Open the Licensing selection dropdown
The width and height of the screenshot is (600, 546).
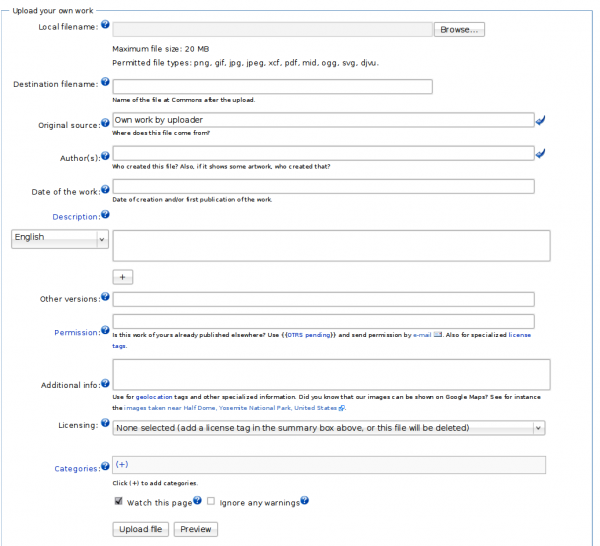coord(329,428)
